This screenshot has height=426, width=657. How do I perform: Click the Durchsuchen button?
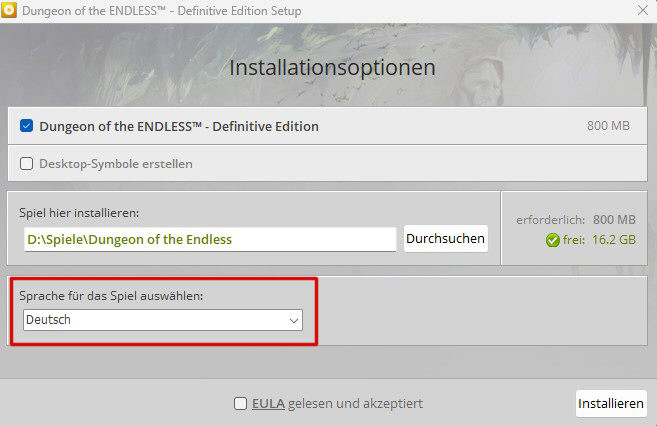445,238
